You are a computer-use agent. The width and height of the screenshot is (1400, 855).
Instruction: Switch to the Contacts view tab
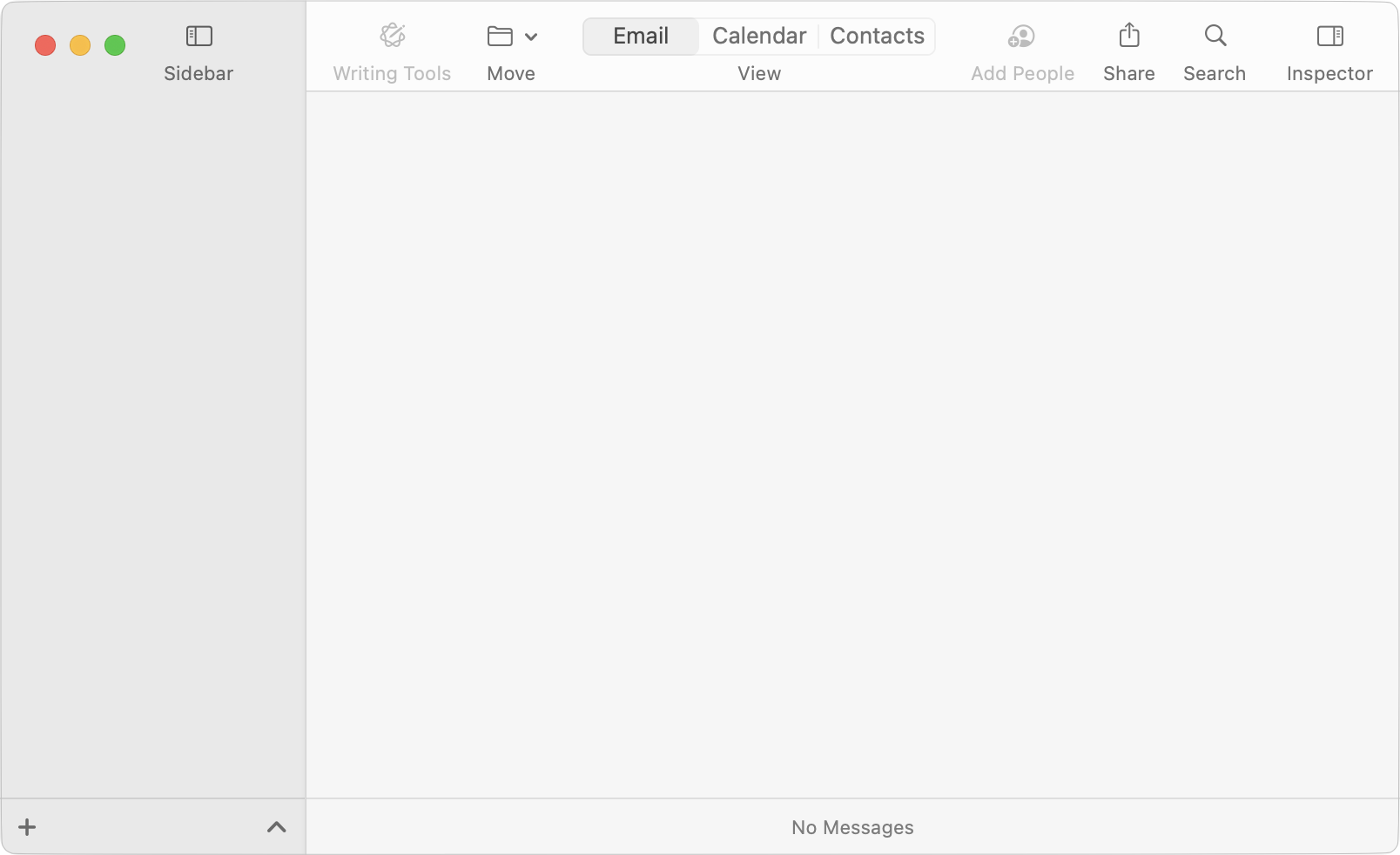[877, 36]
